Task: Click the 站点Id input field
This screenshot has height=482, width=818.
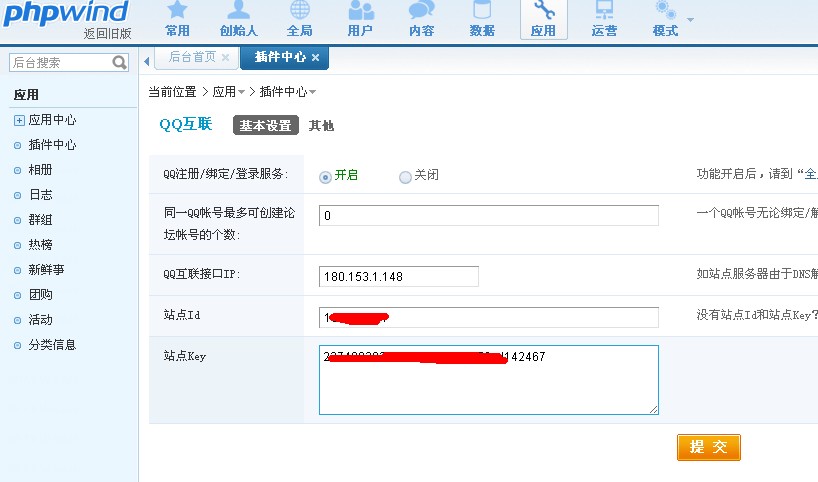Action: pyautogui.click(x=489, y=317)
